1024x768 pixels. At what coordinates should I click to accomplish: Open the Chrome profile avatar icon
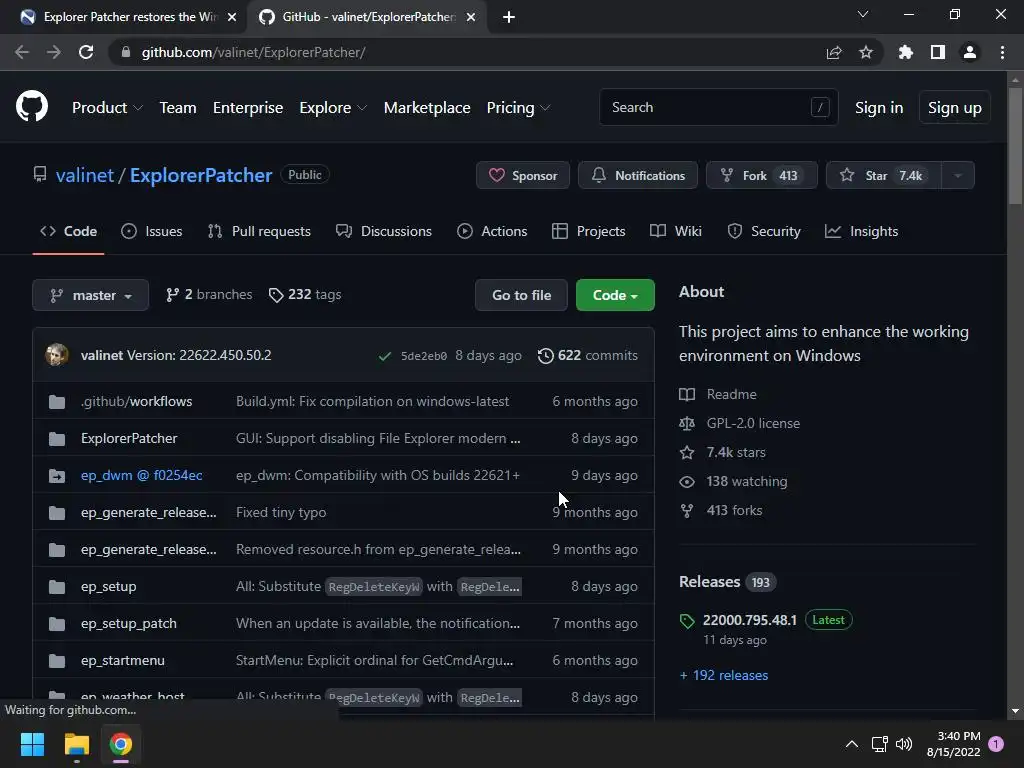point(970,52)
